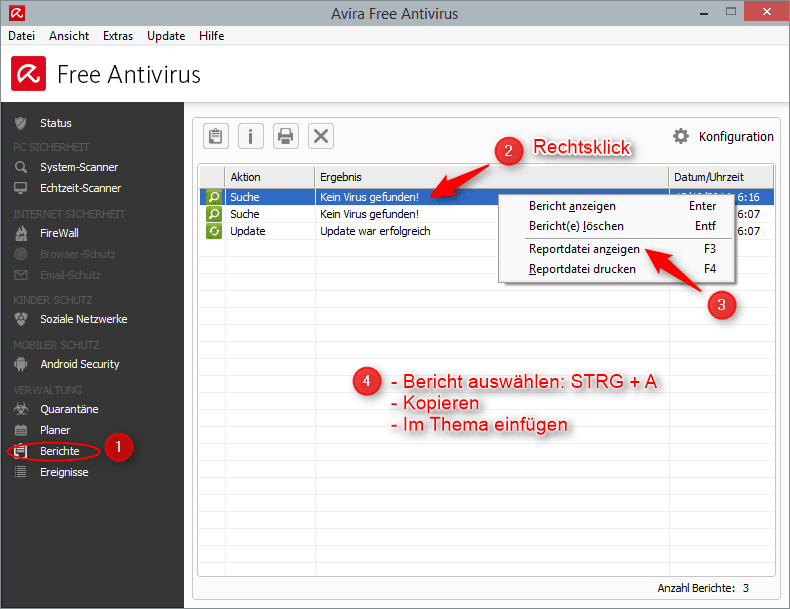Click the Avira logo in header
Image resolution: width=790 pixels, height=609 pixels.
28,74
